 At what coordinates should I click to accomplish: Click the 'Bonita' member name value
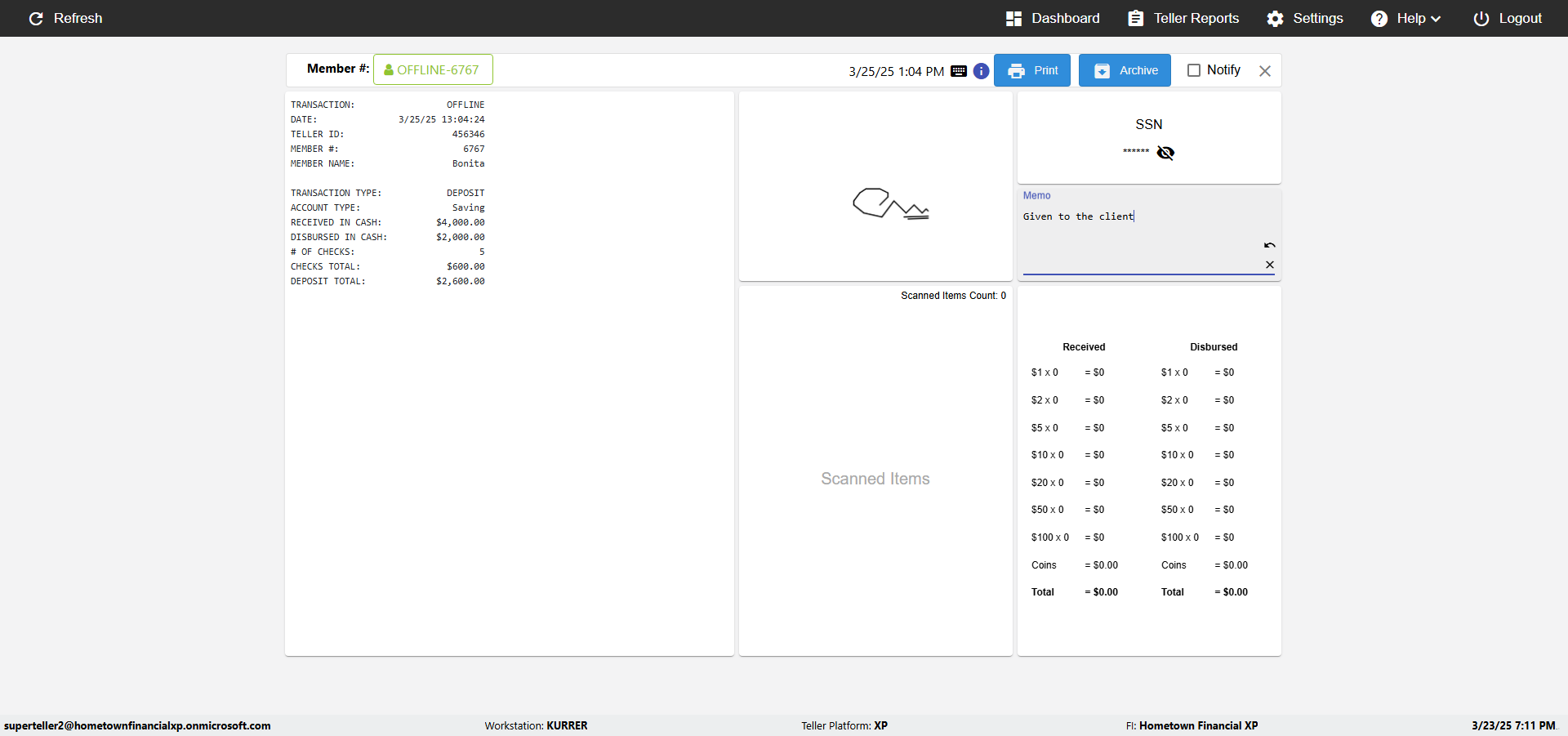coord(469,163)
